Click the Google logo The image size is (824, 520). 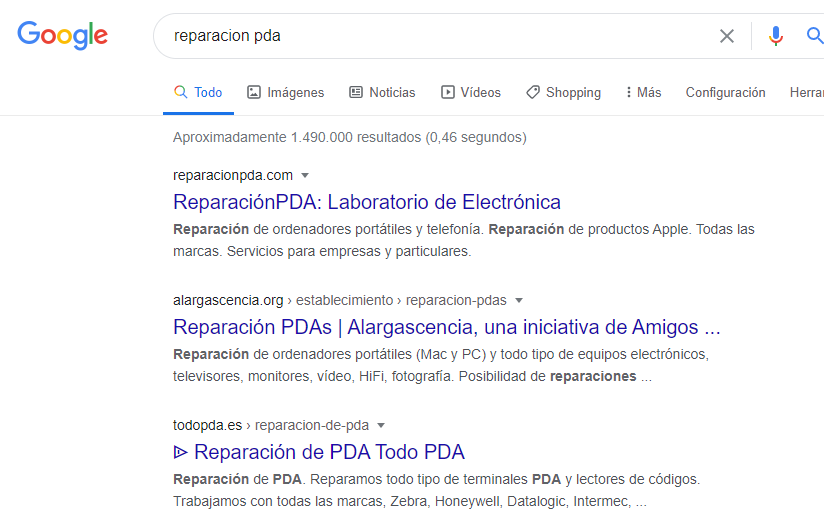[63, 36]
